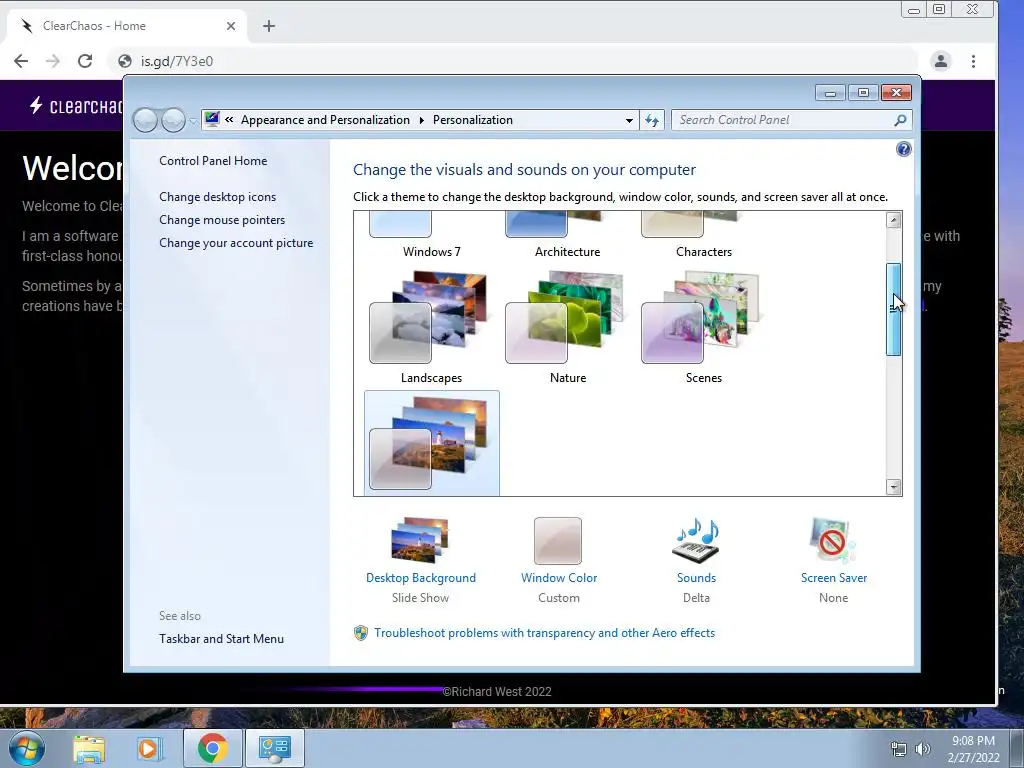Image resolution: width=1024 pixels, height=768 pixels.
Task: Open Windows Explorer from the taskbar
Action: pyautogui.click(x=89, y=749)
